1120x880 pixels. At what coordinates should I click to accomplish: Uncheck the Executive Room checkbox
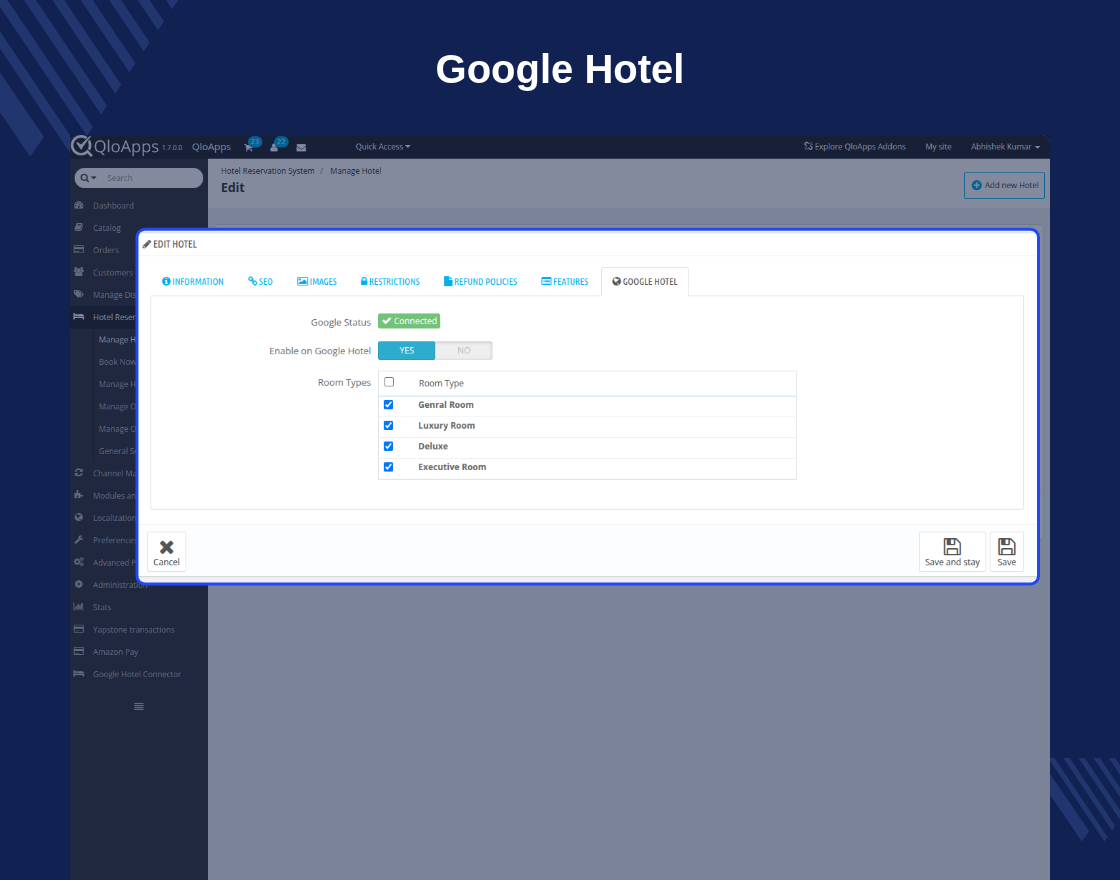(x=389, y=467)
